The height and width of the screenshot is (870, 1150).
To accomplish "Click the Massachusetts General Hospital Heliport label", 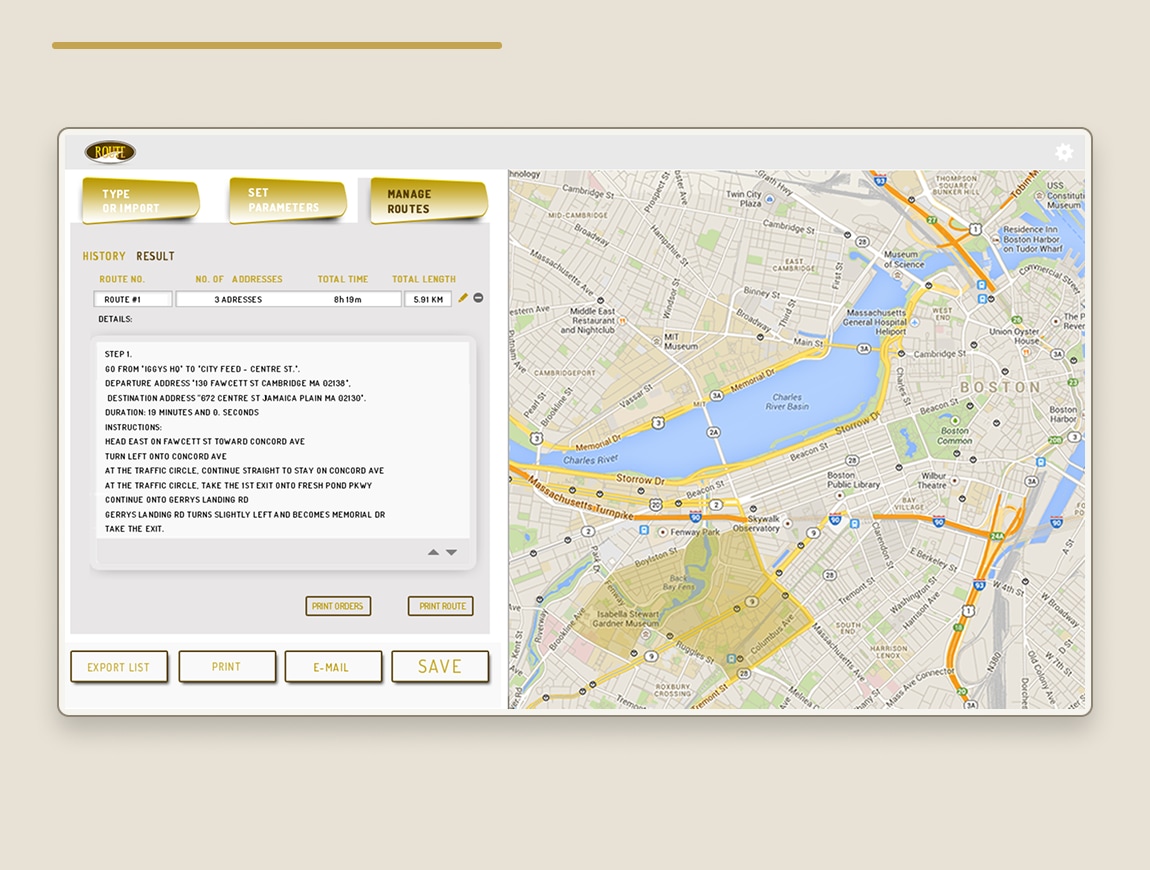I will (x=875, y=322).
